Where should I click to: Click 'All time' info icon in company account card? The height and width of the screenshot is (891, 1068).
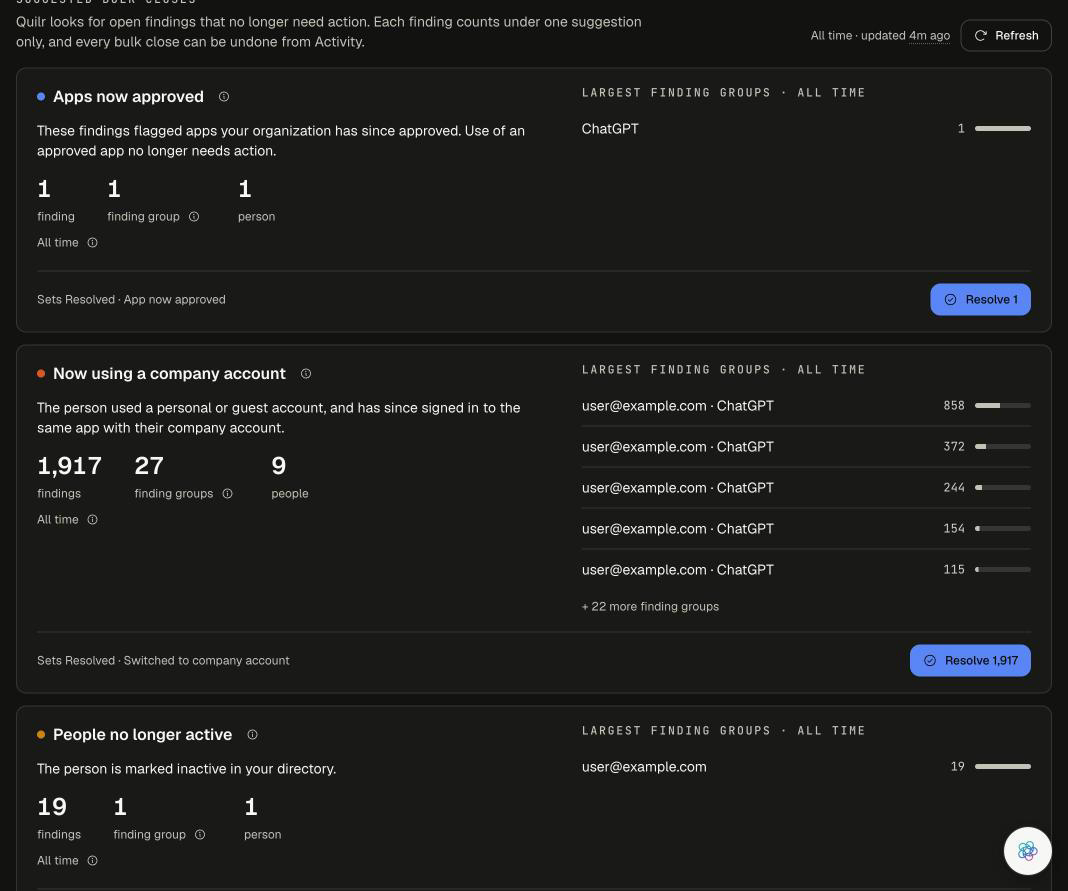[93, 520]
